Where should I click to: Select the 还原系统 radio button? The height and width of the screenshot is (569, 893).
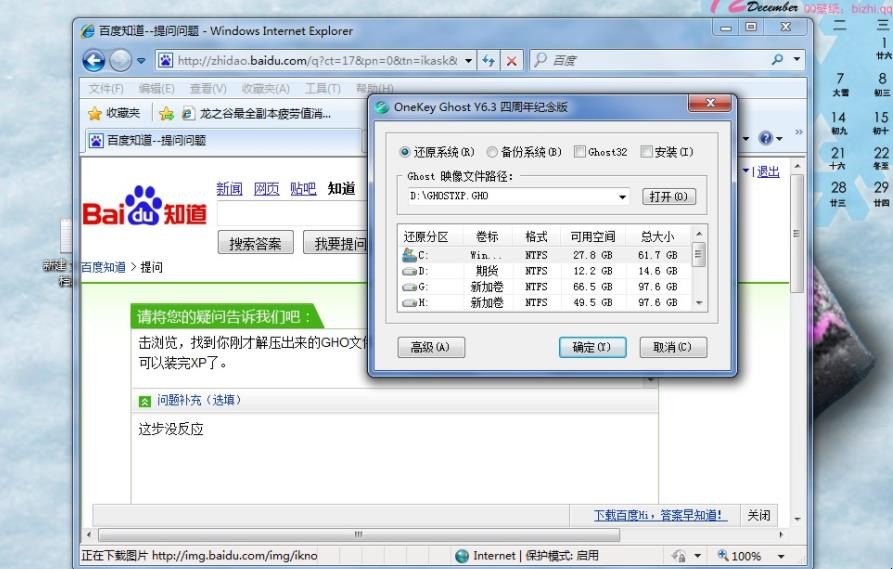404,152
